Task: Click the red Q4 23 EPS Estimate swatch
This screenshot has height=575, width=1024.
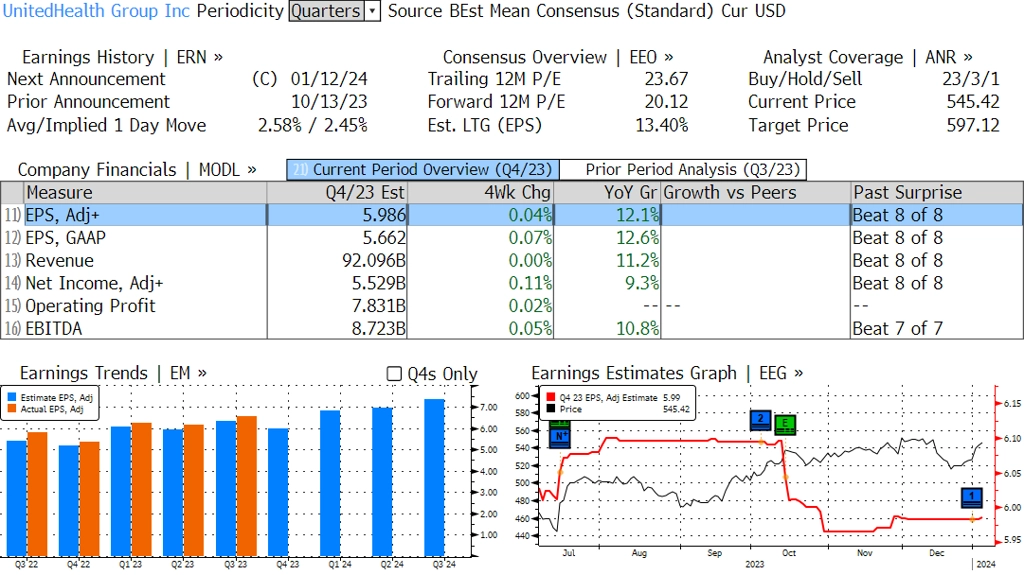Action: (551, 397)
